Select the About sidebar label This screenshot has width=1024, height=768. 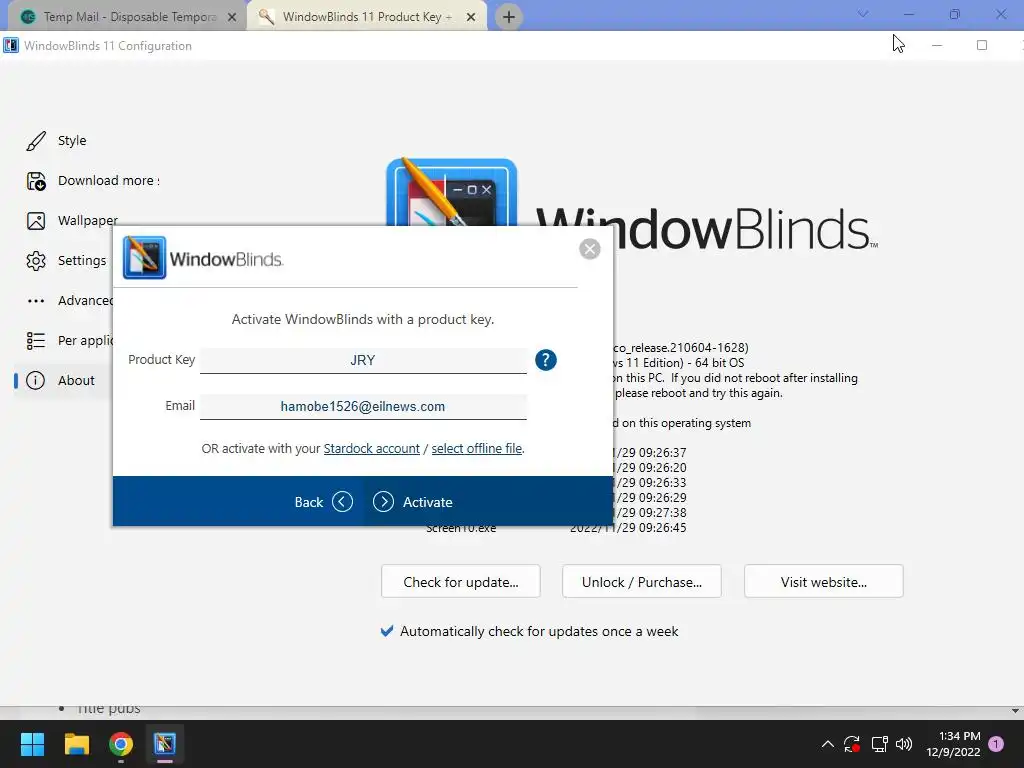point(76,380)
